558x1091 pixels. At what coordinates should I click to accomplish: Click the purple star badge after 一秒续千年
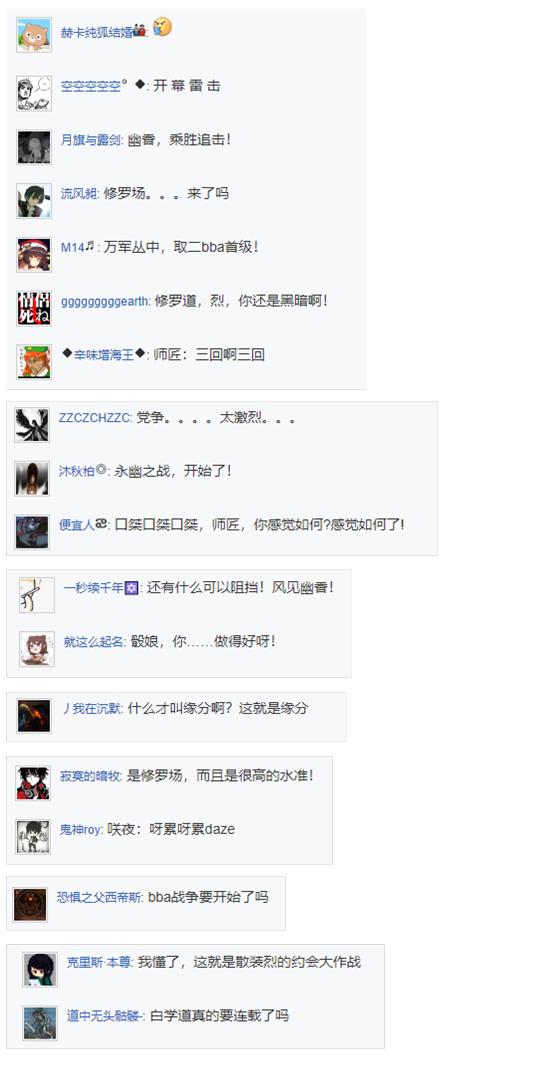tap(131, 589)
